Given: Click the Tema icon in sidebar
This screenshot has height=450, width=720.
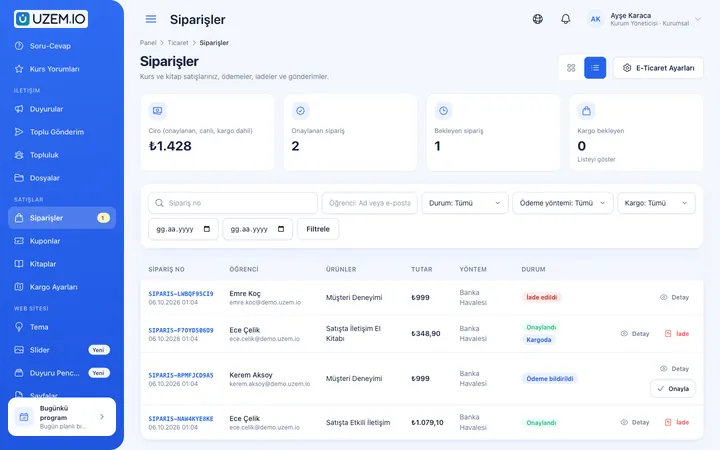Looking at the screenshot, I should pyautogui.click(x=19, y=326).
